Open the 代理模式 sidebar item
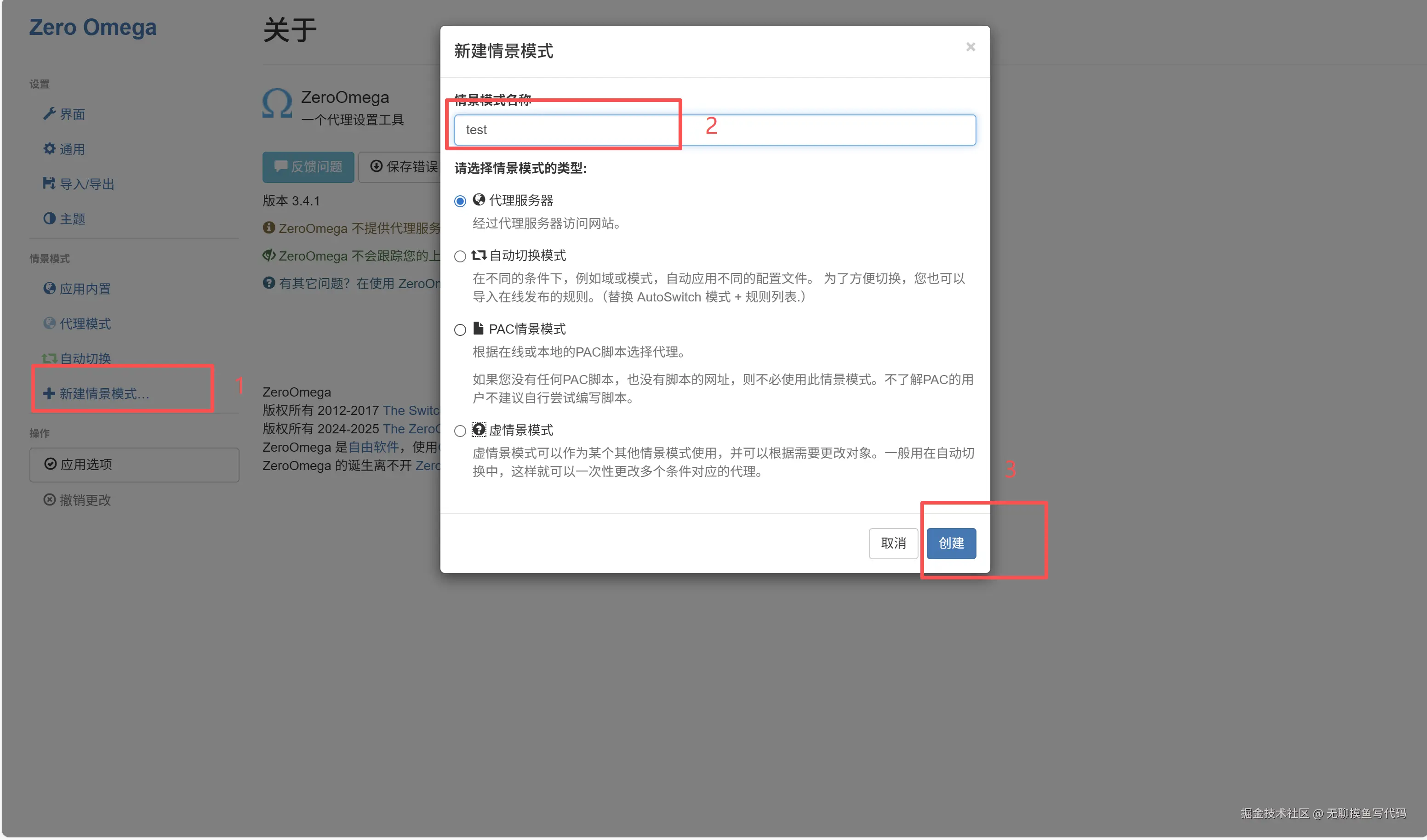The image size is (1427, 840). coord(85,323)
